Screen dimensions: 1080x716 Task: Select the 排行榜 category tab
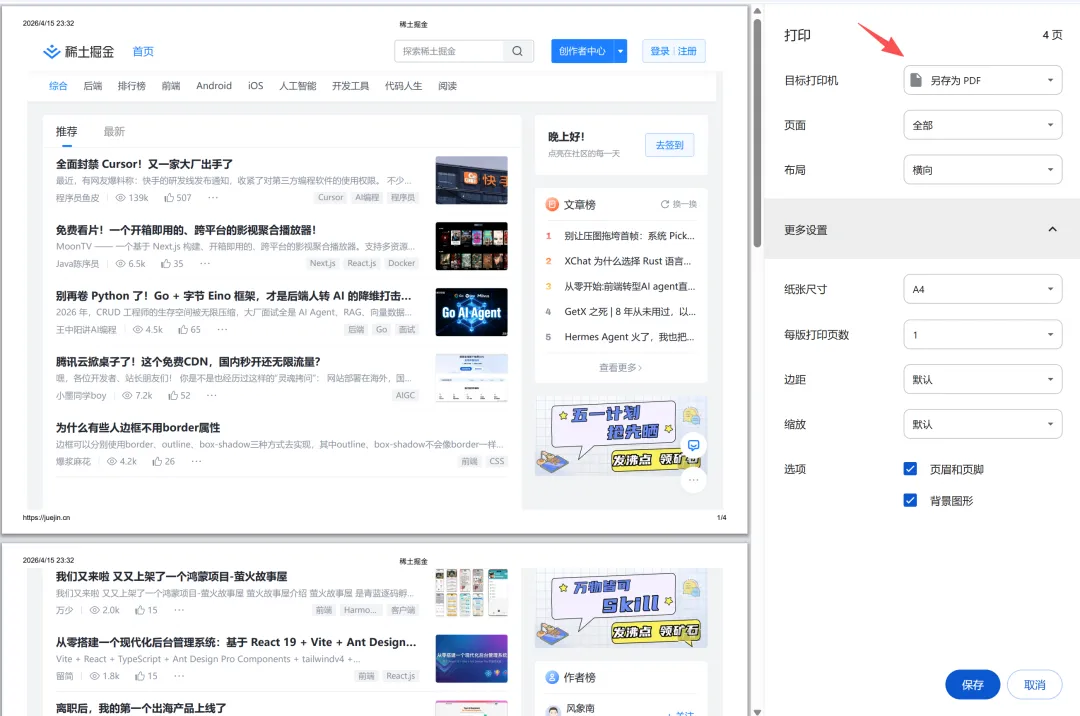[132, 86]
